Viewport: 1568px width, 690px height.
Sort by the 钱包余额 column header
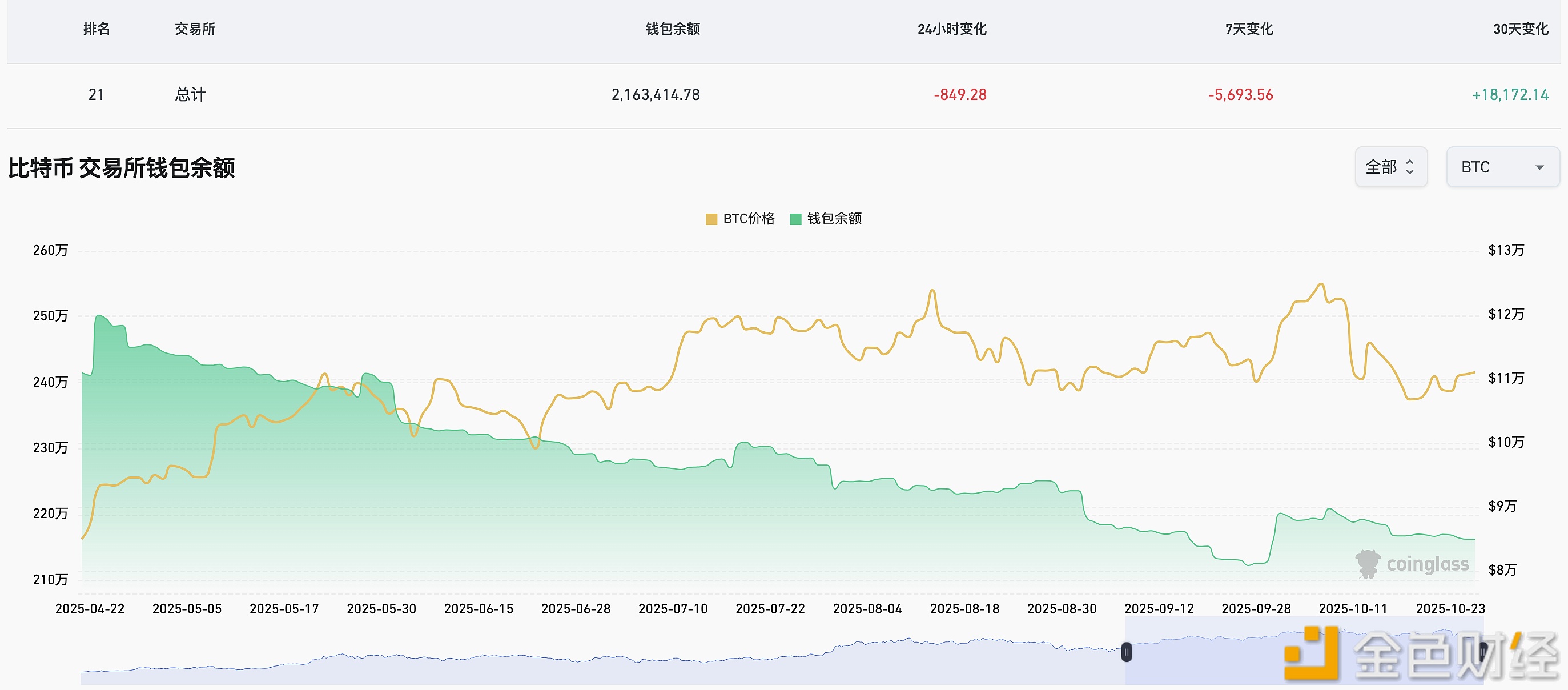(x=673, y=29)
